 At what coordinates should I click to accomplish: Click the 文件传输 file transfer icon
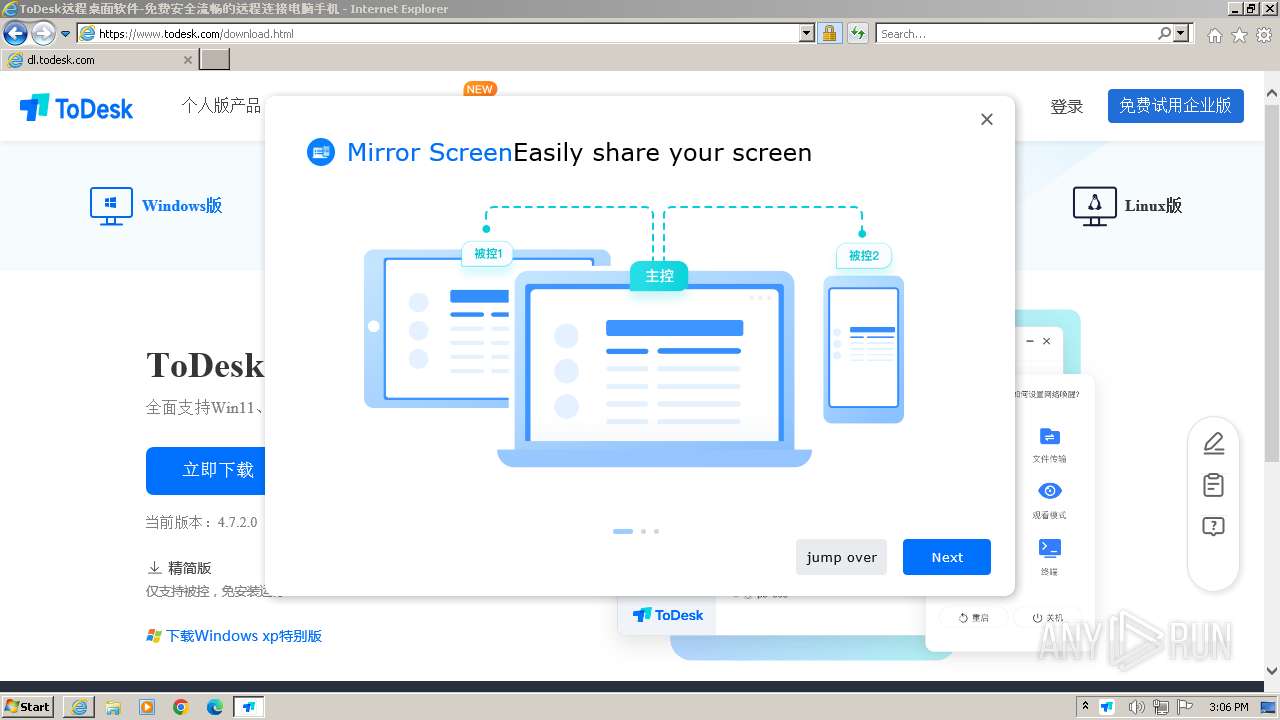[1049, 436]
